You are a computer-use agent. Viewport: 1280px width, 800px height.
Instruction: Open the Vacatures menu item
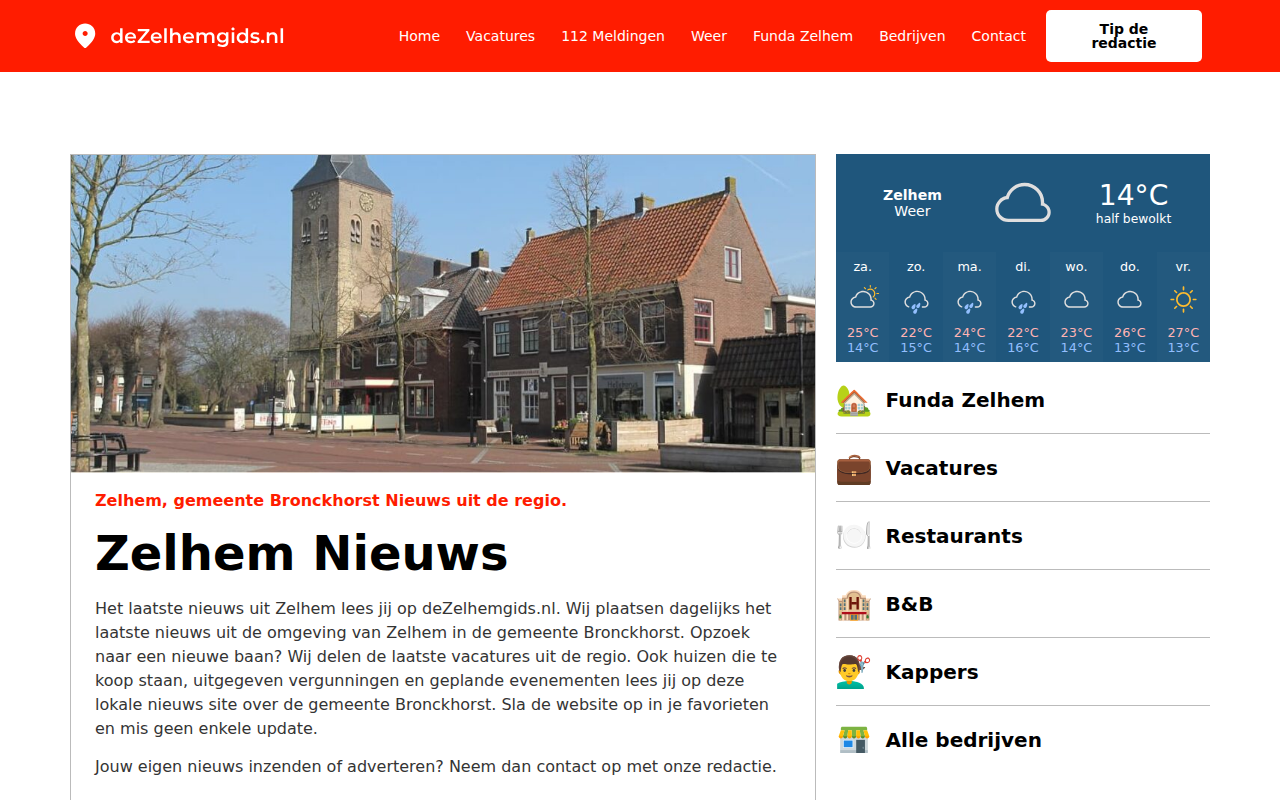[500, 36]
